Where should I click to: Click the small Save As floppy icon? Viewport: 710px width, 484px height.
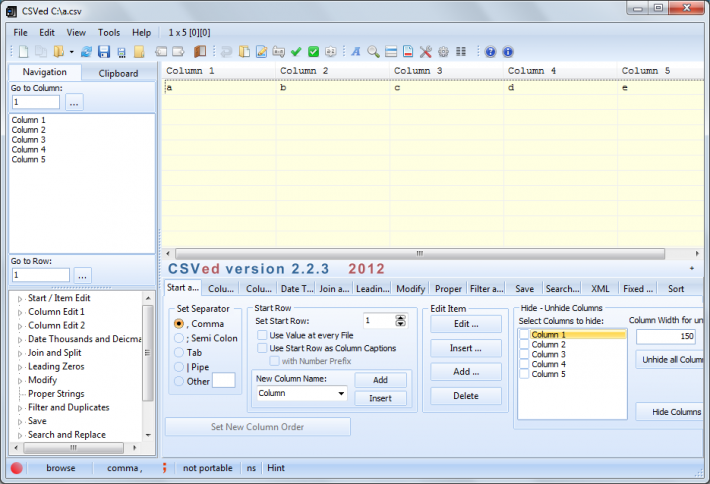click(121, 53)
